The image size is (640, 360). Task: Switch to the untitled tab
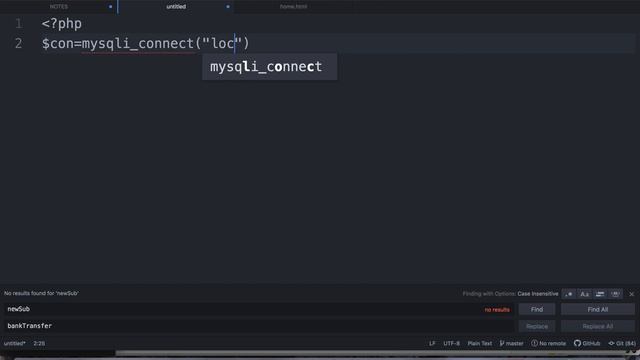tap(176, 7)
